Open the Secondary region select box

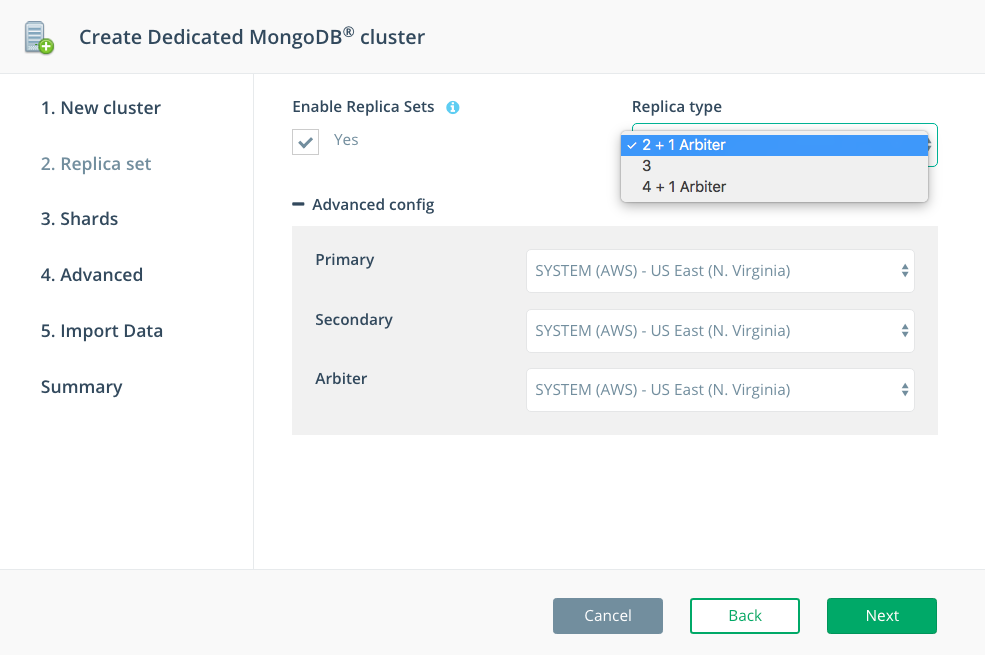pos(720,330)
